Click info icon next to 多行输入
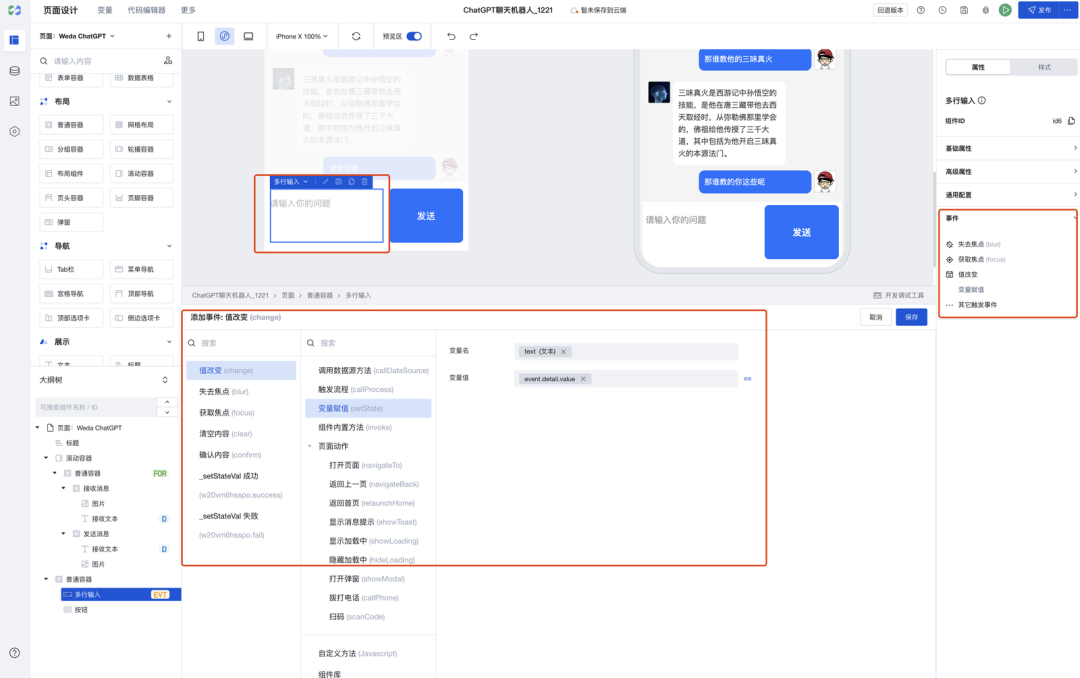Viewport: 1080px width, 678px height. pos(982,101)
